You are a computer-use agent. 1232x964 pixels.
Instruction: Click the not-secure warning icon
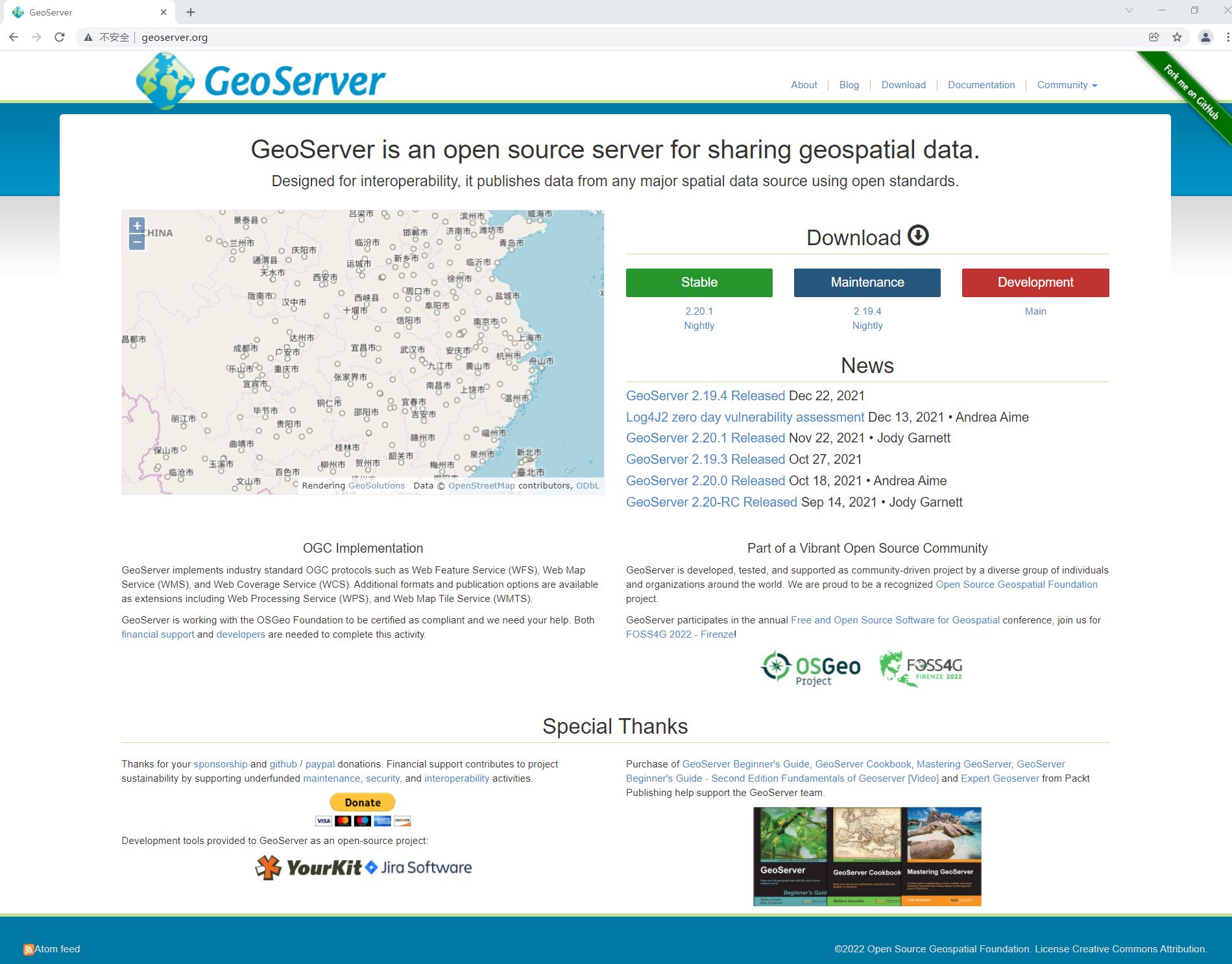tap(88, 38)
